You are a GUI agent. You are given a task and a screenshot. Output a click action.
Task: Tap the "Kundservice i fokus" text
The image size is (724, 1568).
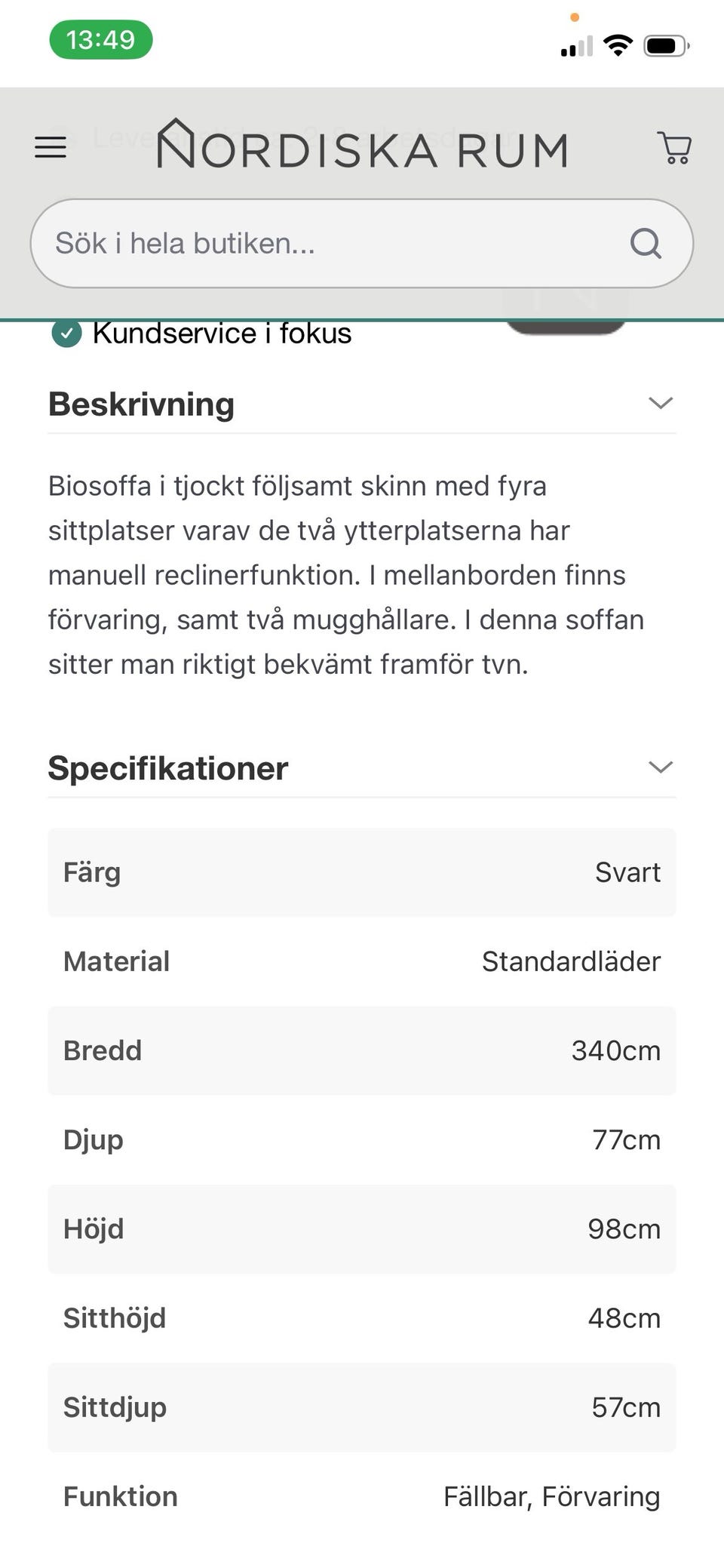(x=222, y=334)
